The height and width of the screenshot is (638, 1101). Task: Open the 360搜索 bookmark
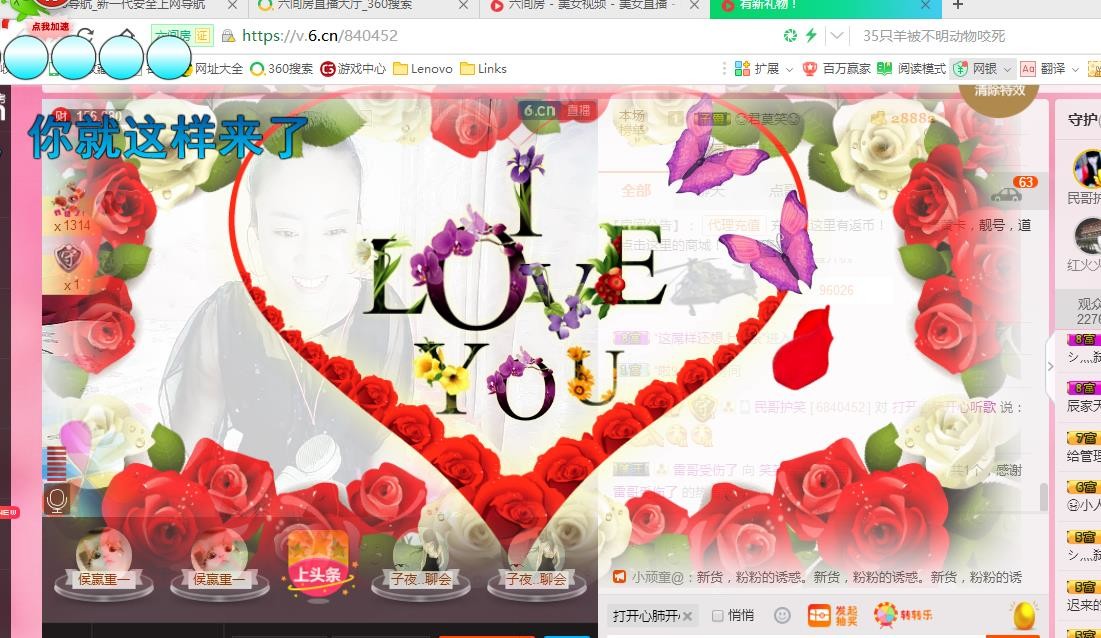tap(282, 69)
